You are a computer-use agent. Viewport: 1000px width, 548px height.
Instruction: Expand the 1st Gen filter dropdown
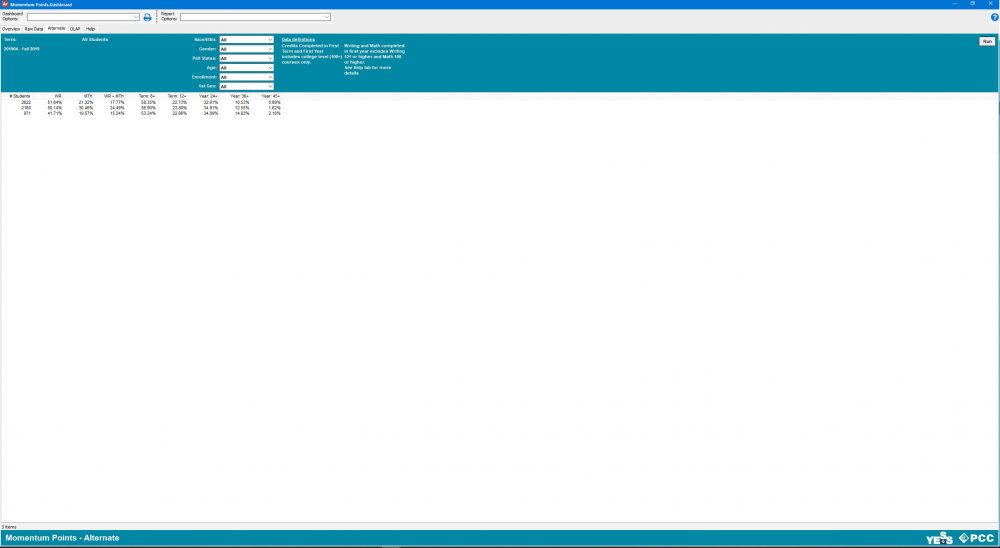pos(246,86)
